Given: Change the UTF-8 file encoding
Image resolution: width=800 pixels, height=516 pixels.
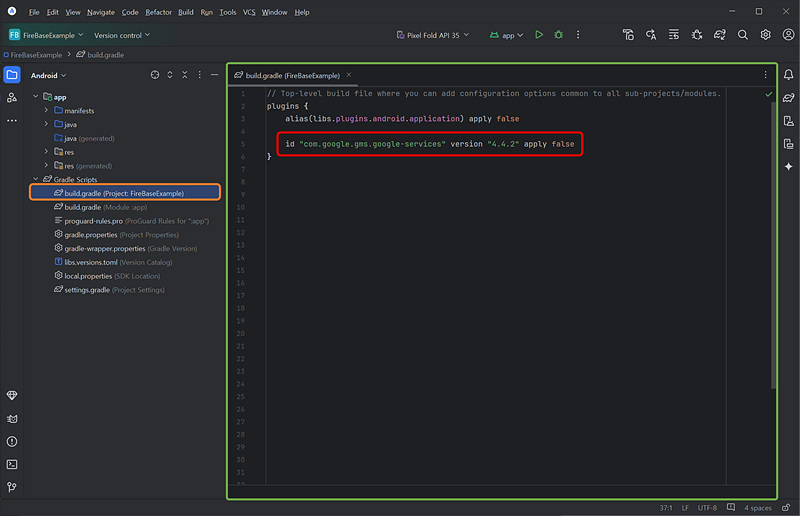Looking at the screenshot, I should point(707,508).
